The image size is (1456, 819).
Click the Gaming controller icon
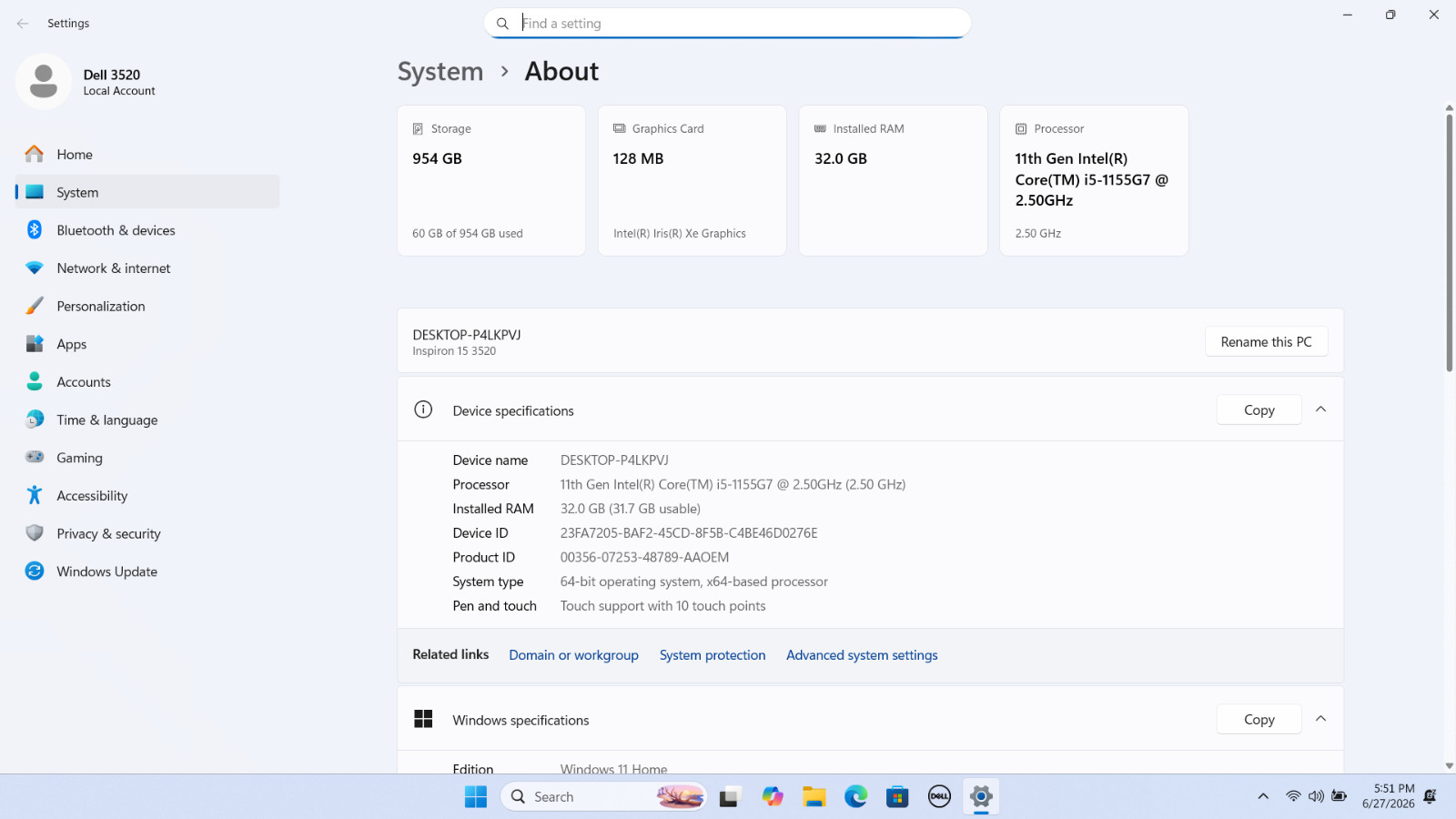point(35,457)
